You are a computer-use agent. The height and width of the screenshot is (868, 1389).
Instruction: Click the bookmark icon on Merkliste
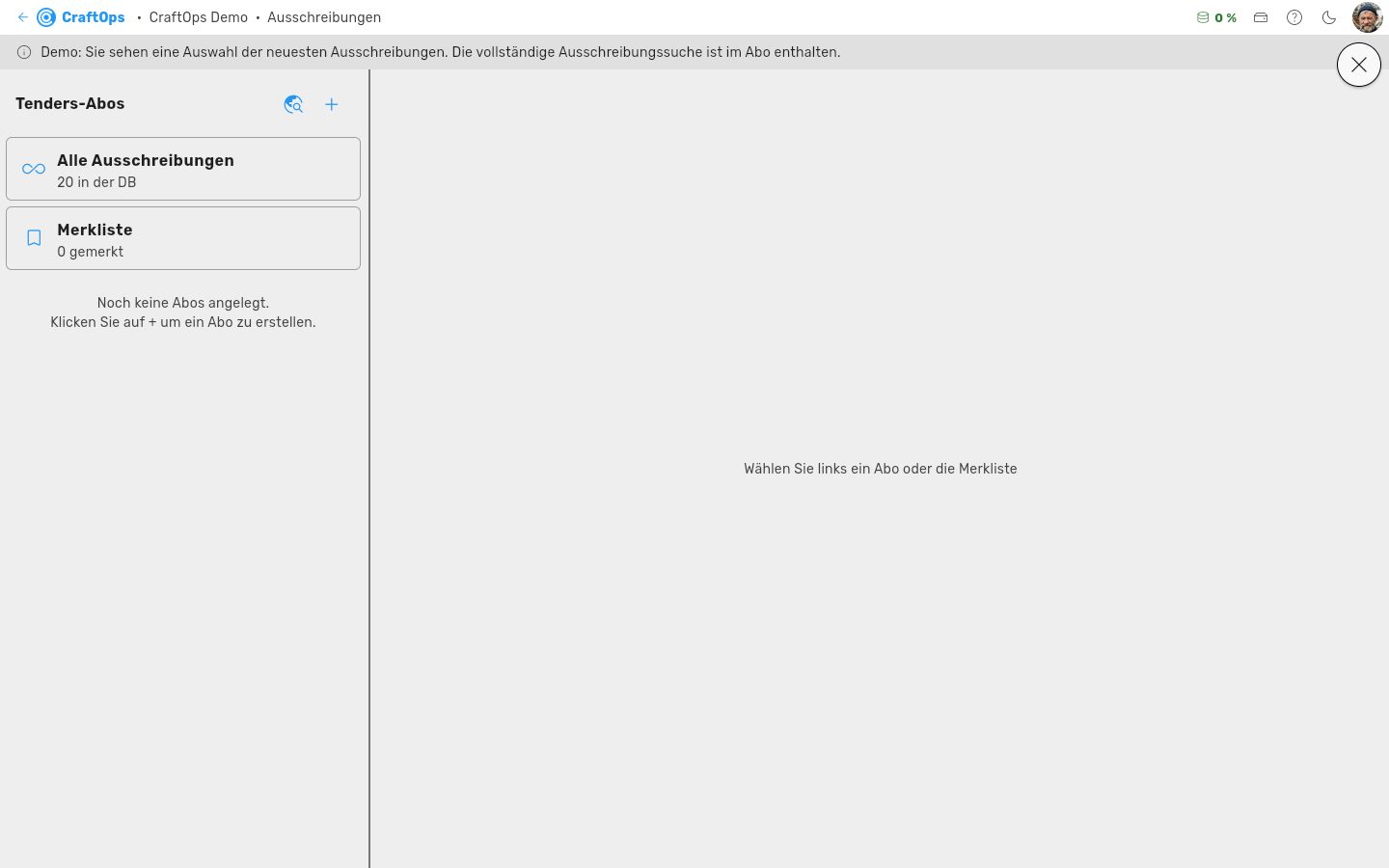point(34,238)
